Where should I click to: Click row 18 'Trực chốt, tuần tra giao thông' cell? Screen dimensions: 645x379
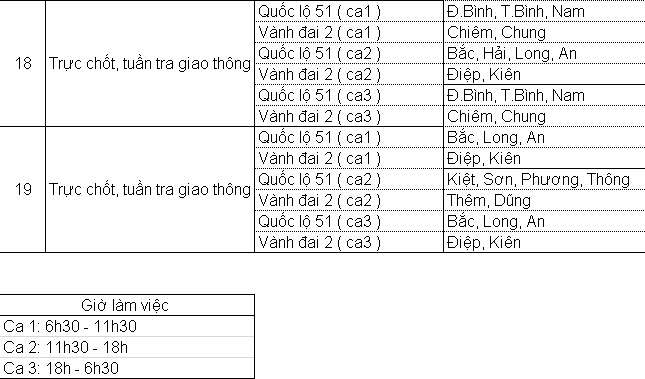[x=150, y=63]
